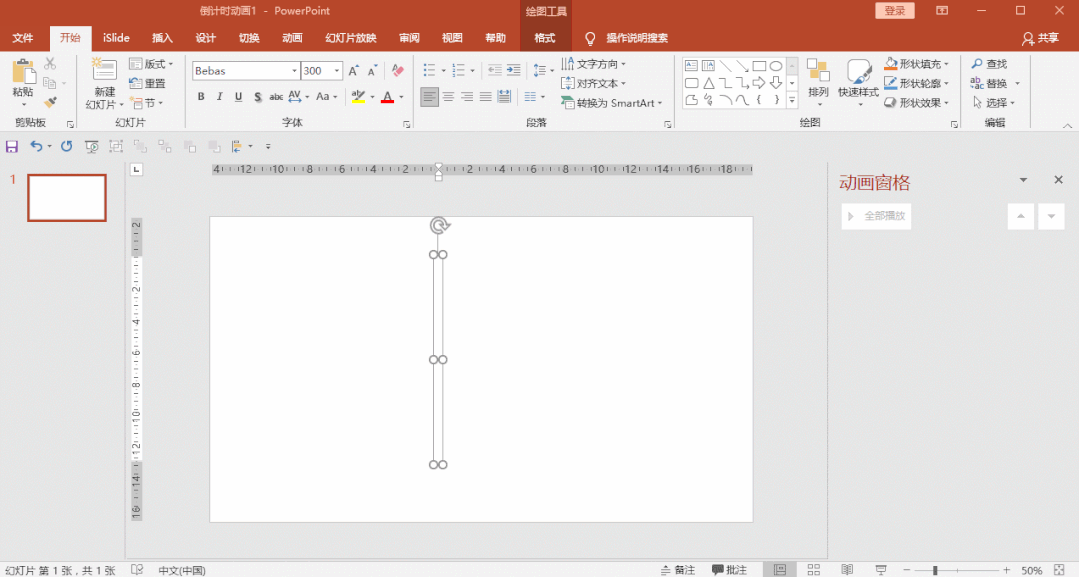Decrease list indent level icon

click(495, 70)
